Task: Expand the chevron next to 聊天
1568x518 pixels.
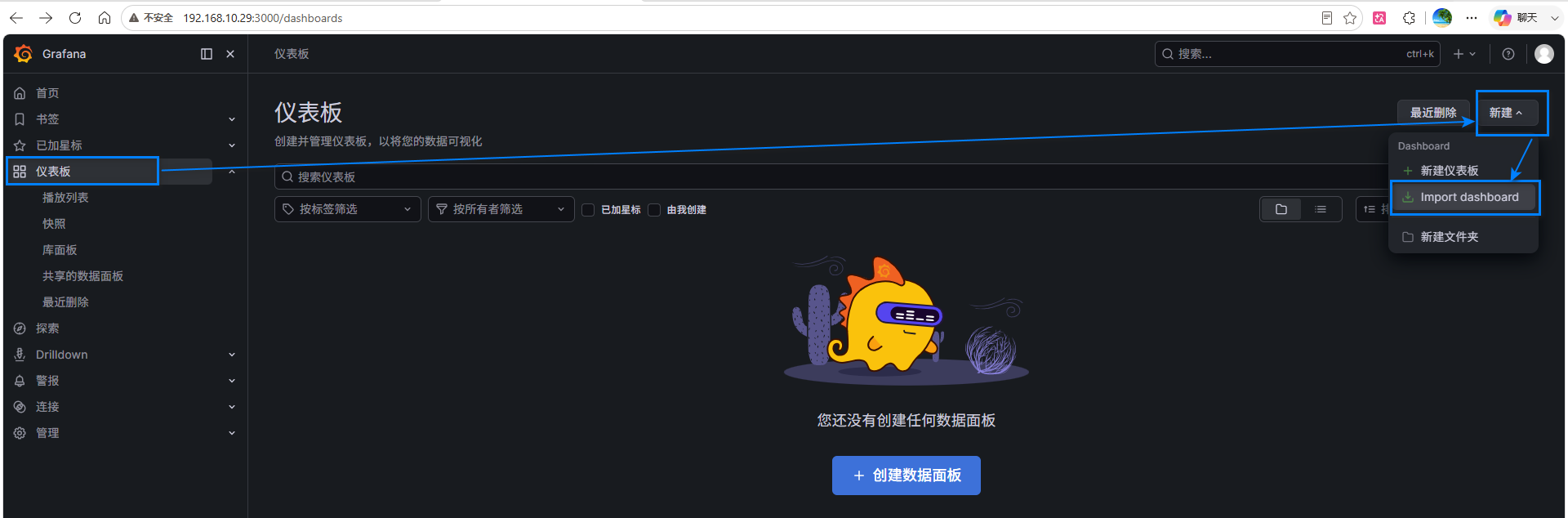Action: click(1553, 18)
